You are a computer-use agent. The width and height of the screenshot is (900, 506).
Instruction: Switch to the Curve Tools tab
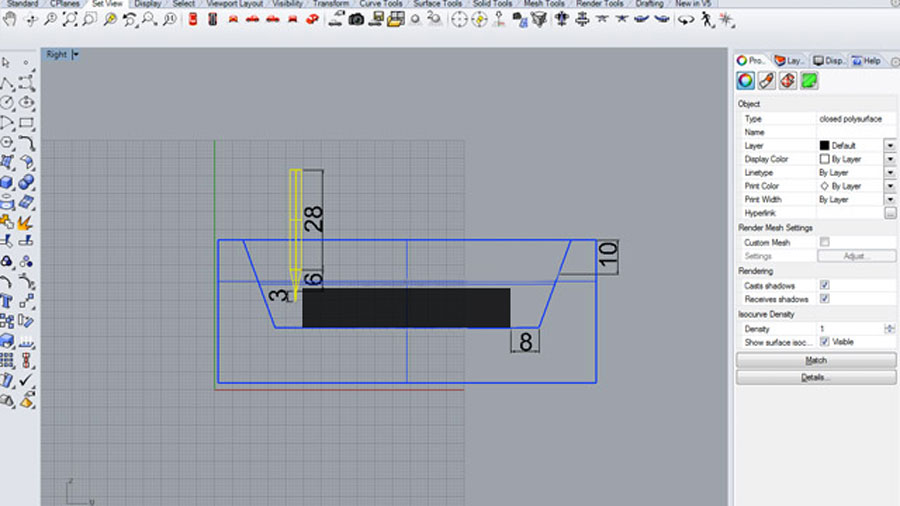(x=381, y=3)
